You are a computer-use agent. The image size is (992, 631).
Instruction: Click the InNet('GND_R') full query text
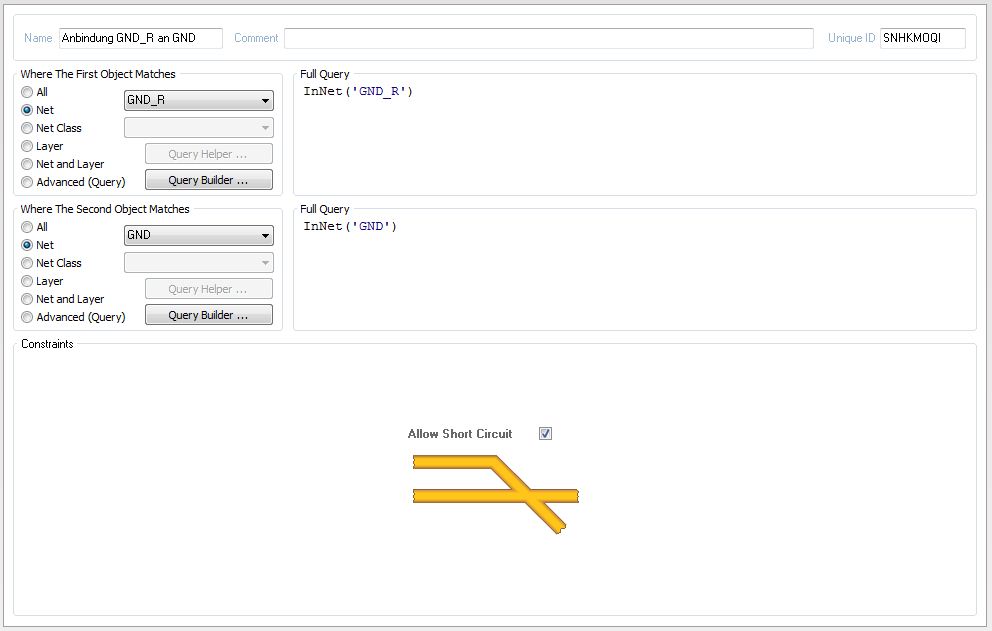pos(358,91)
